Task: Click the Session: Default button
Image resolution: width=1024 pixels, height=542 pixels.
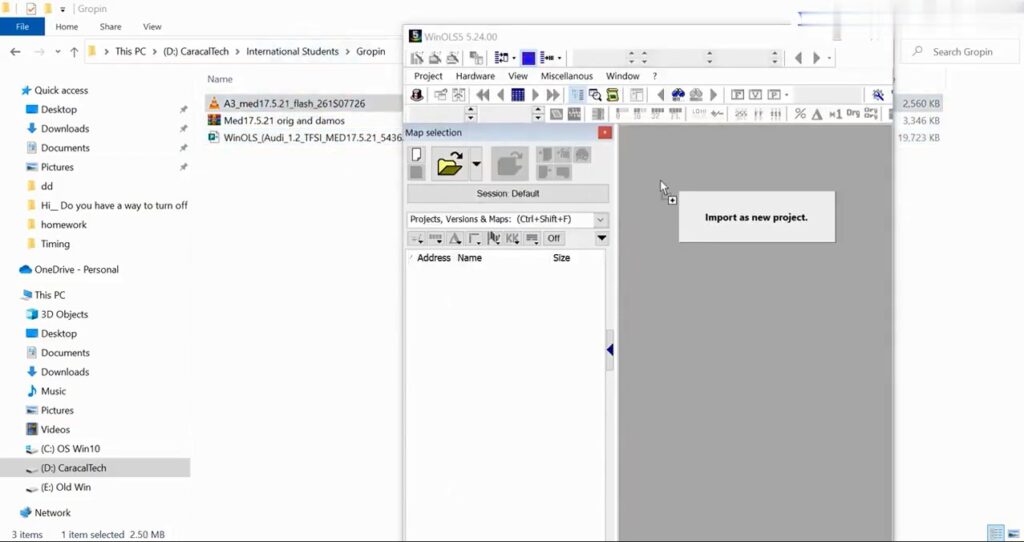Action: coord(507,193)
